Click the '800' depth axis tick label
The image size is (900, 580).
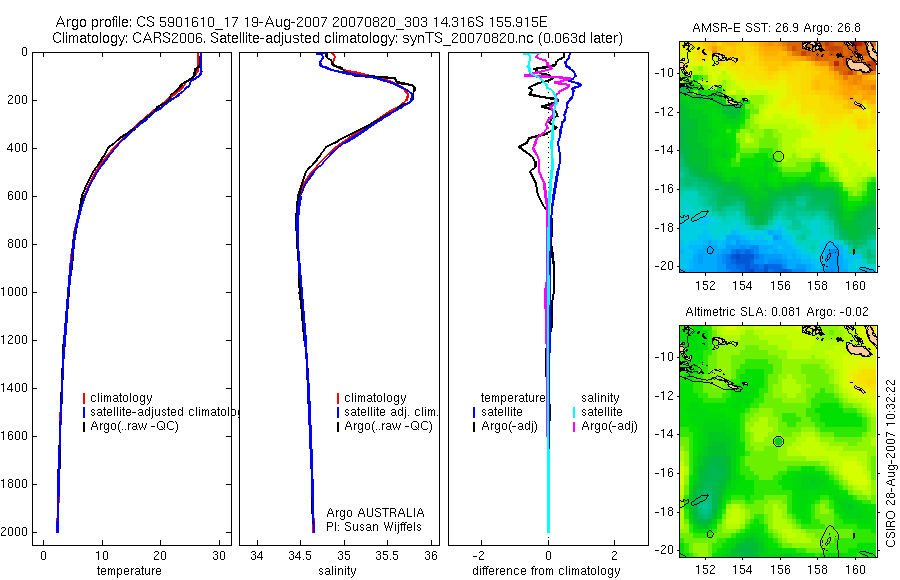(x=19, y=244)
